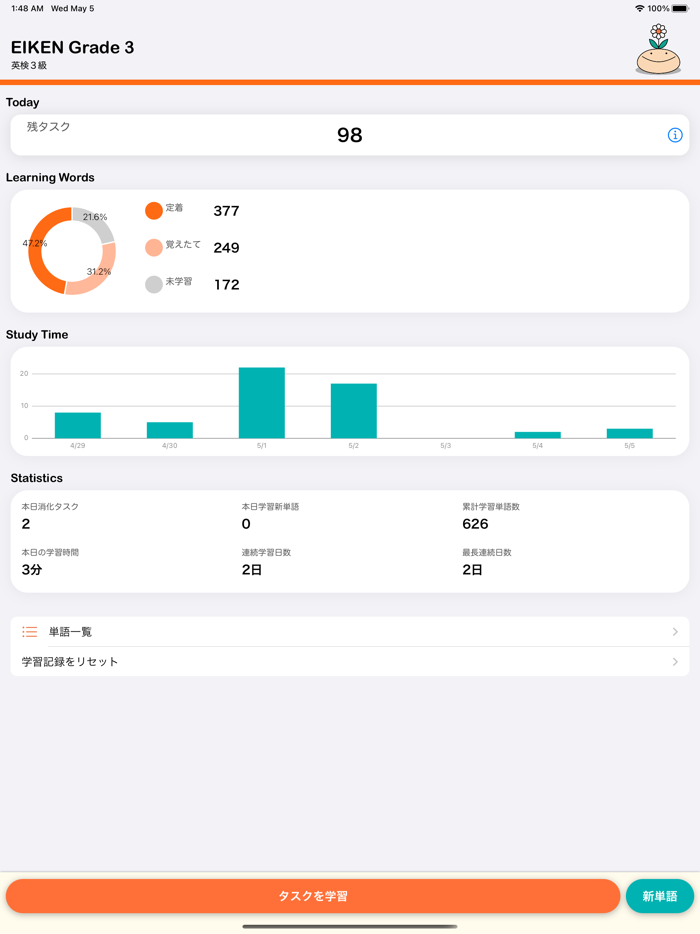Tap the flower mascot character icon
700x934 pixels.
point(658,49)
